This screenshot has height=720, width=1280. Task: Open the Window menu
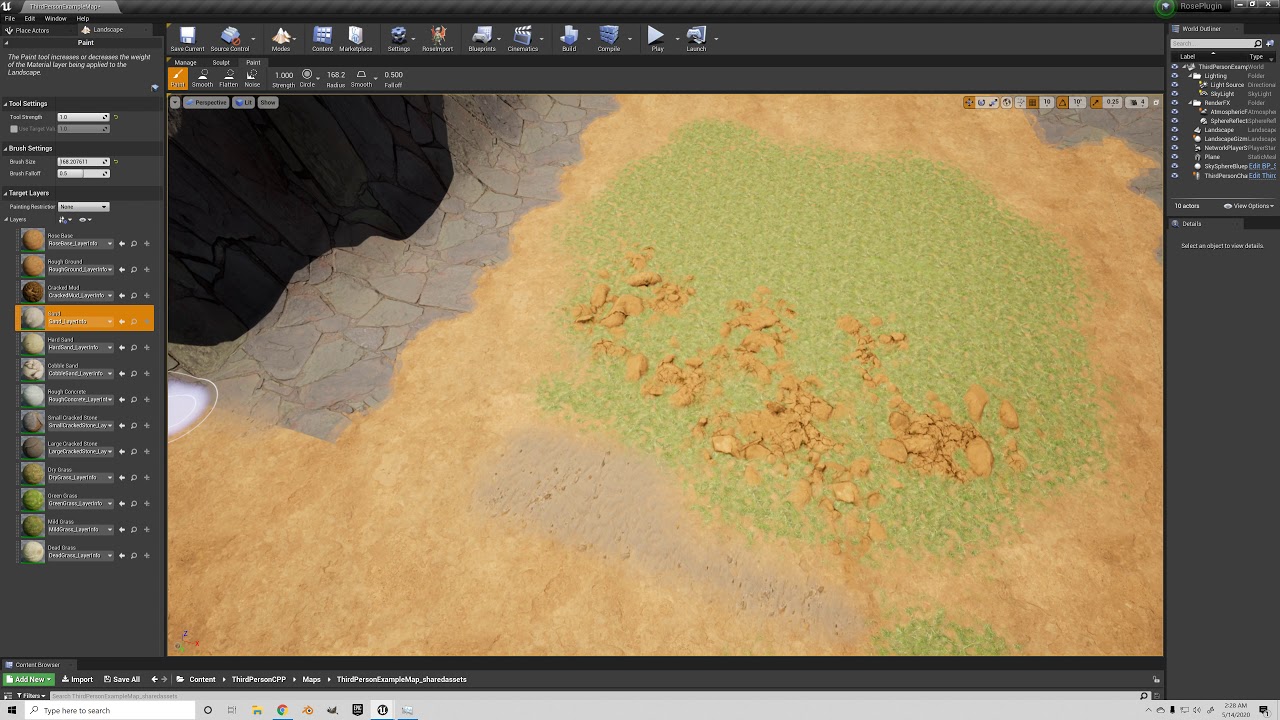pyautogui.click(x=56, y=18)
